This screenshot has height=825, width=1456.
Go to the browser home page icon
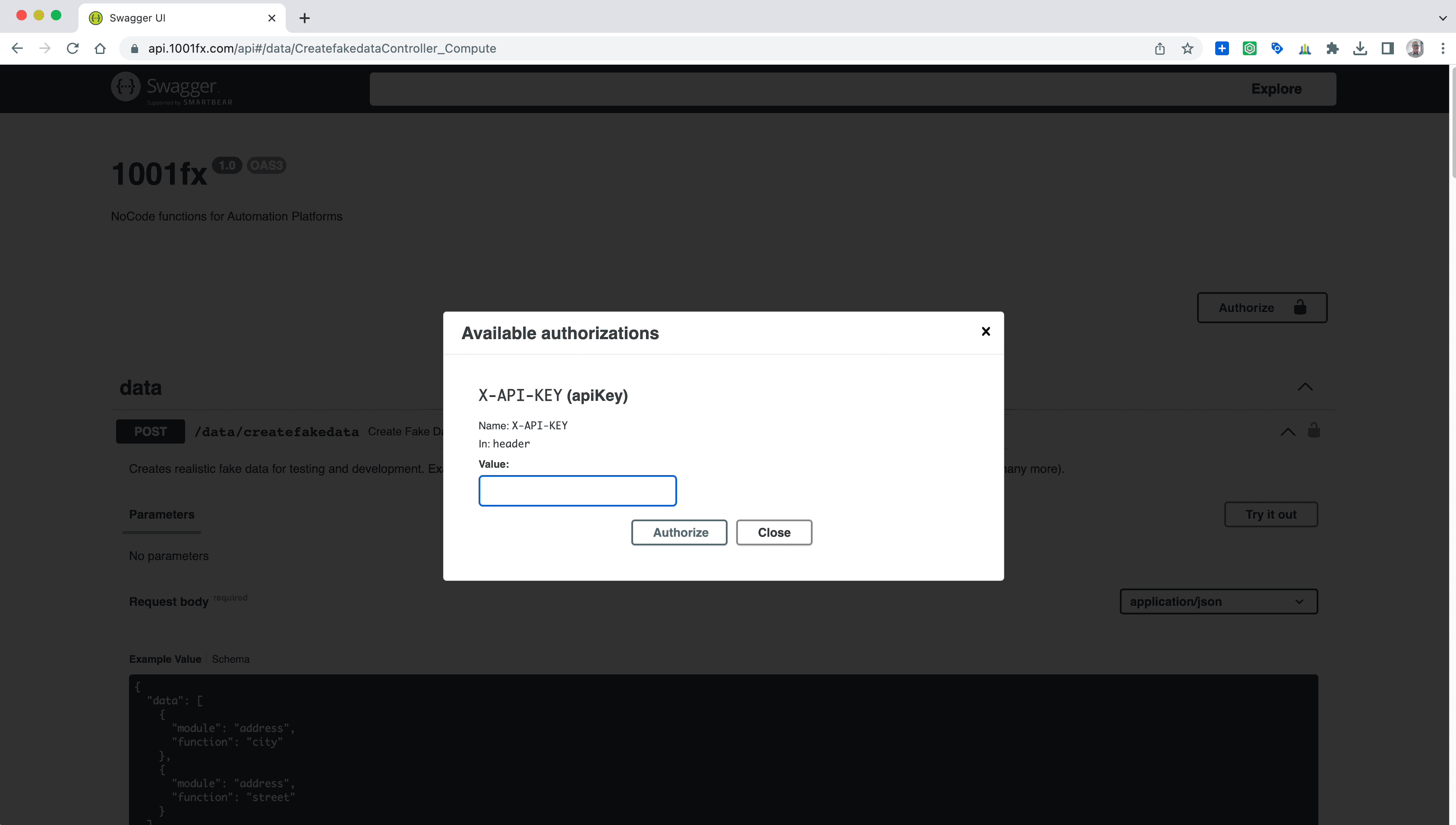click(x=100, y=49)
